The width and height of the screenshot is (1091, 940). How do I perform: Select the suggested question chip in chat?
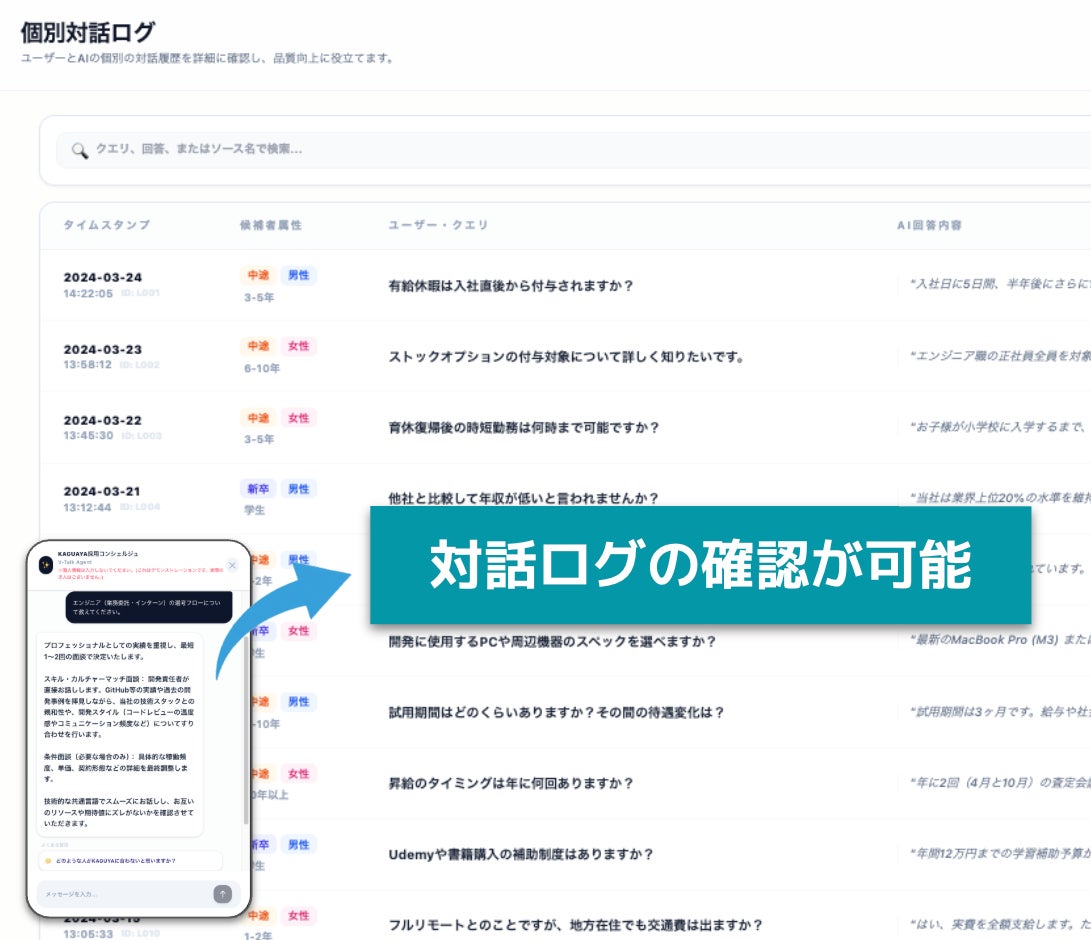pyautogui.click(x=130, y=861)
